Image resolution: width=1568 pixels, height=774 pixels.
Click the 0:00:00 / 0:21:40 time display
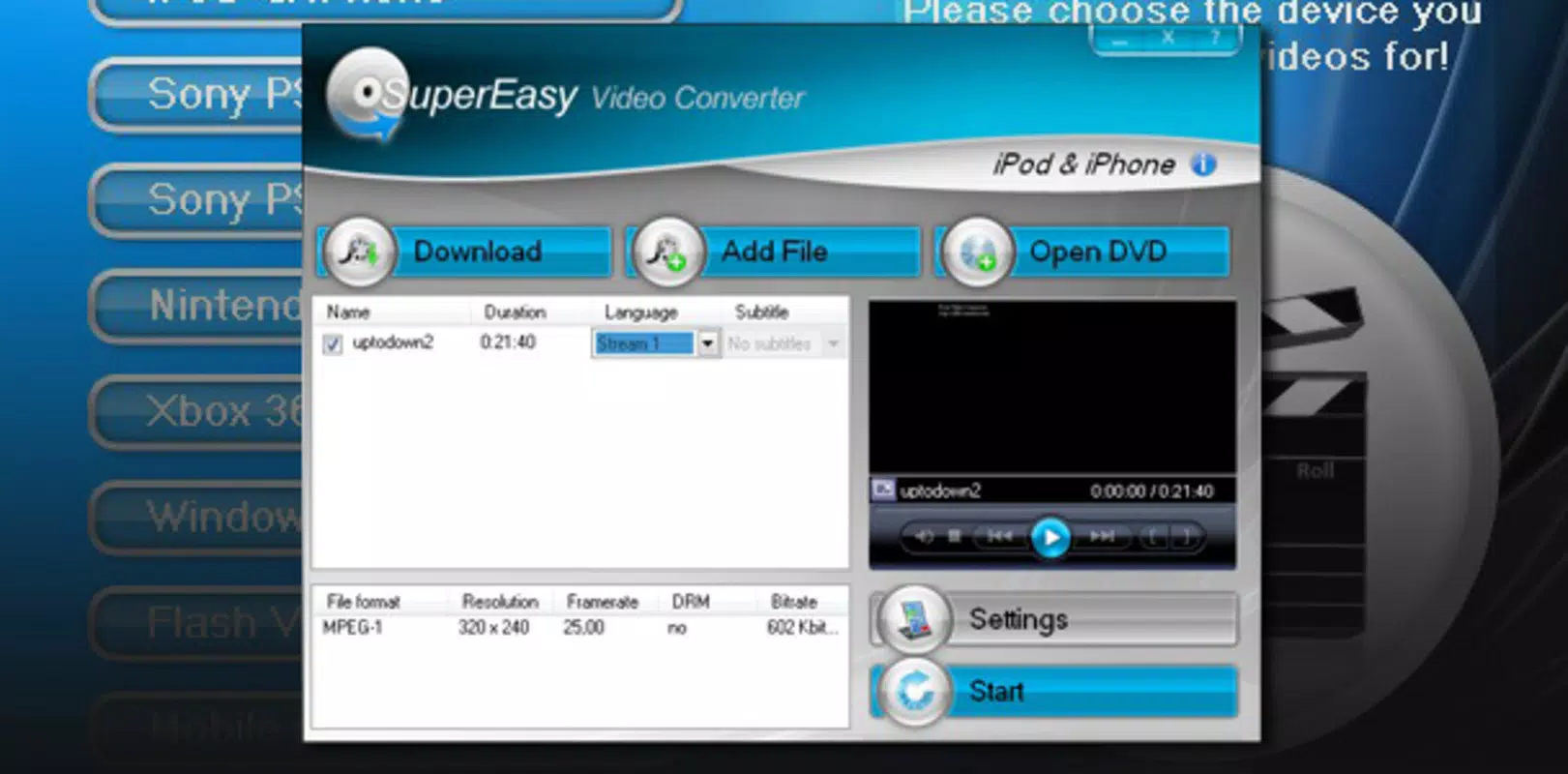point(1151,491)
